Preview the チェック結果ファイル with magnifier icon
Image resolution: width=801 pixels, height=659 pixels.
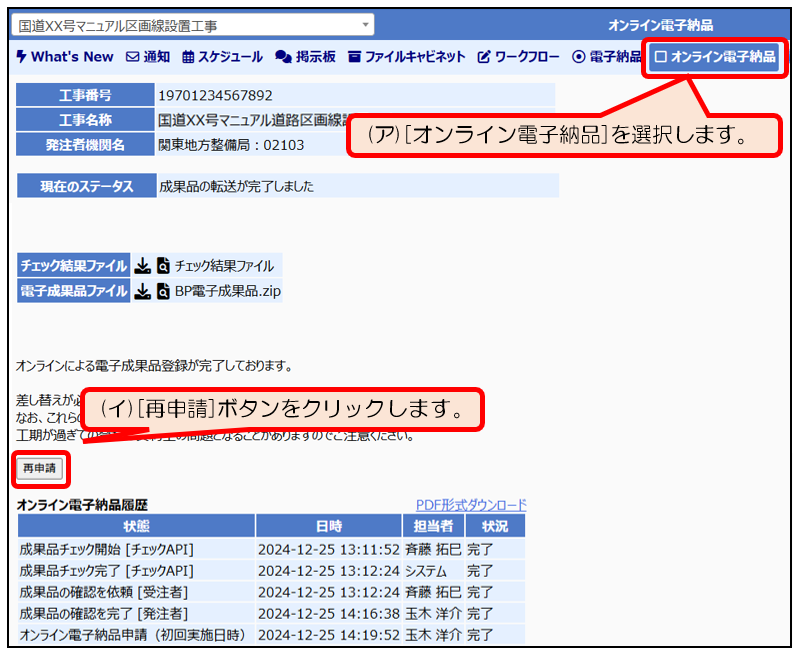[163, 266]
